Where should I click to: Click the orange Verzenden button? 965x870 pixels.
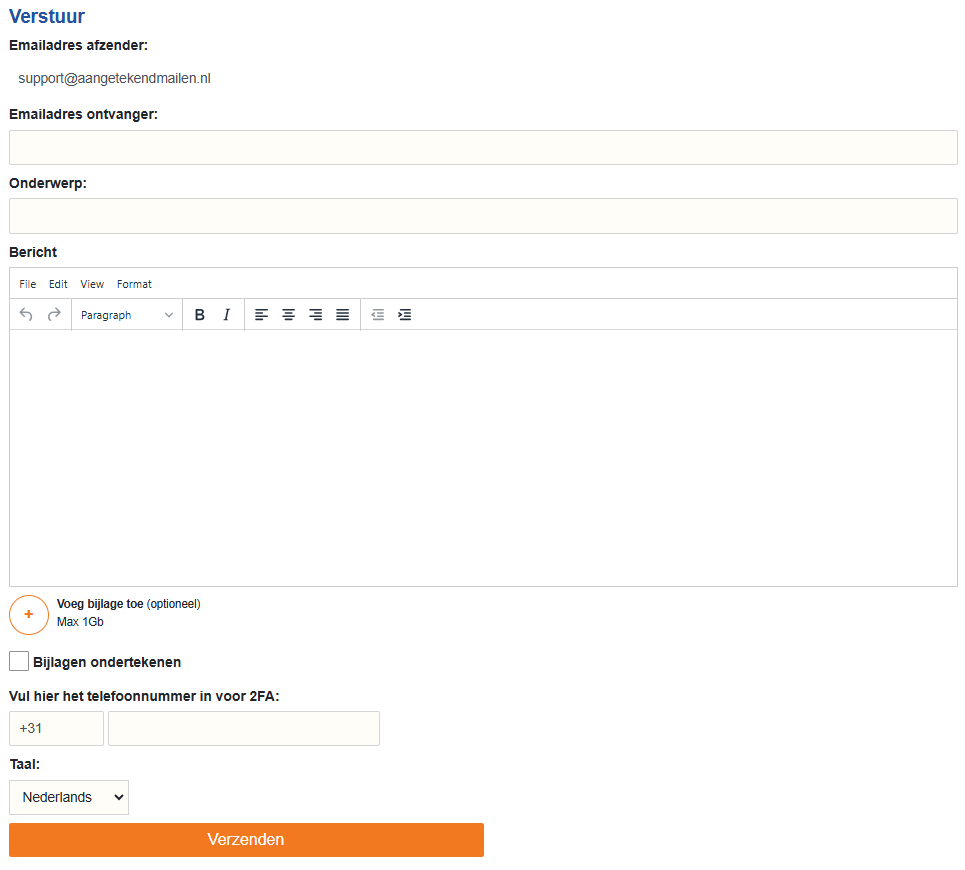click(x=246, y=840)
